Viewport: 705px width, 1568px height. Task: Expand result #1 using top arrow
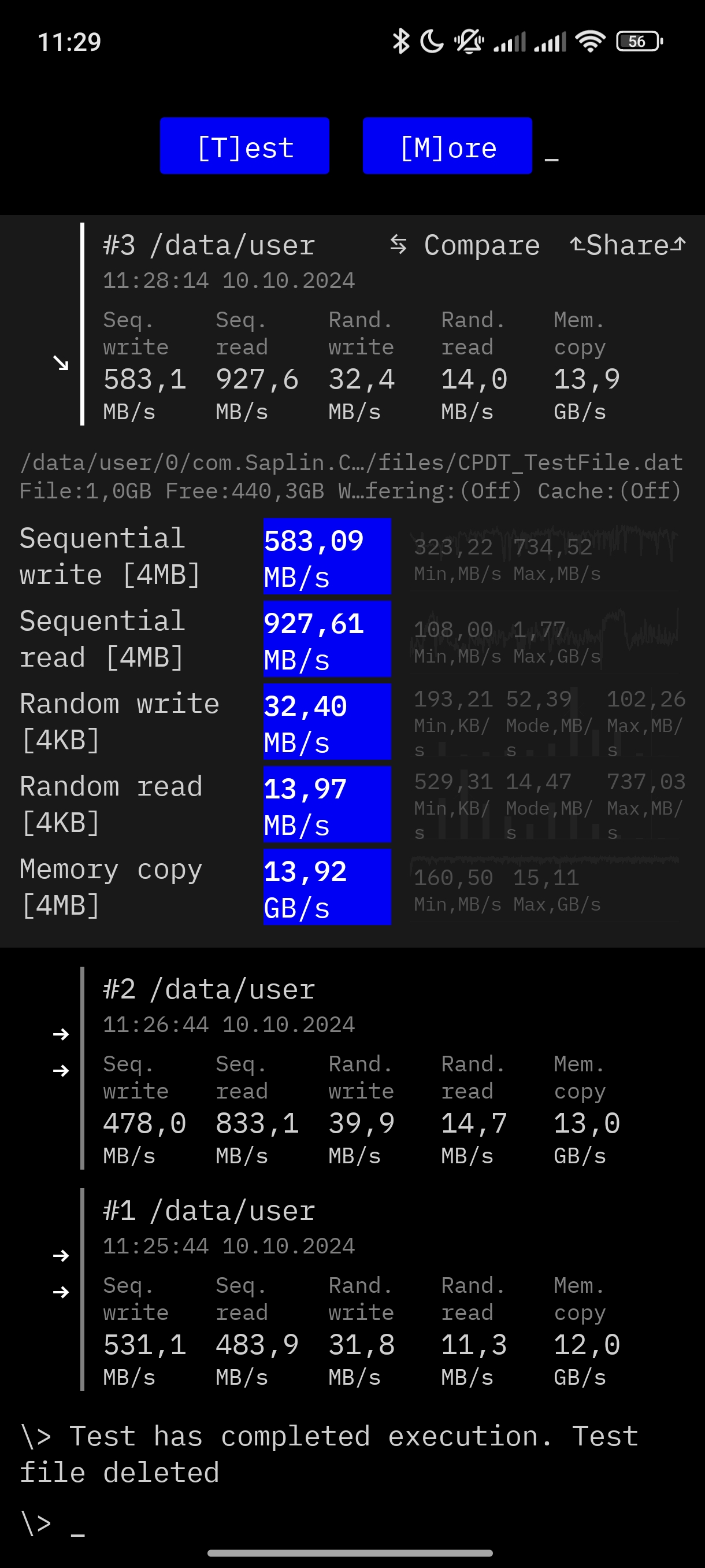tap(61, 1255)
